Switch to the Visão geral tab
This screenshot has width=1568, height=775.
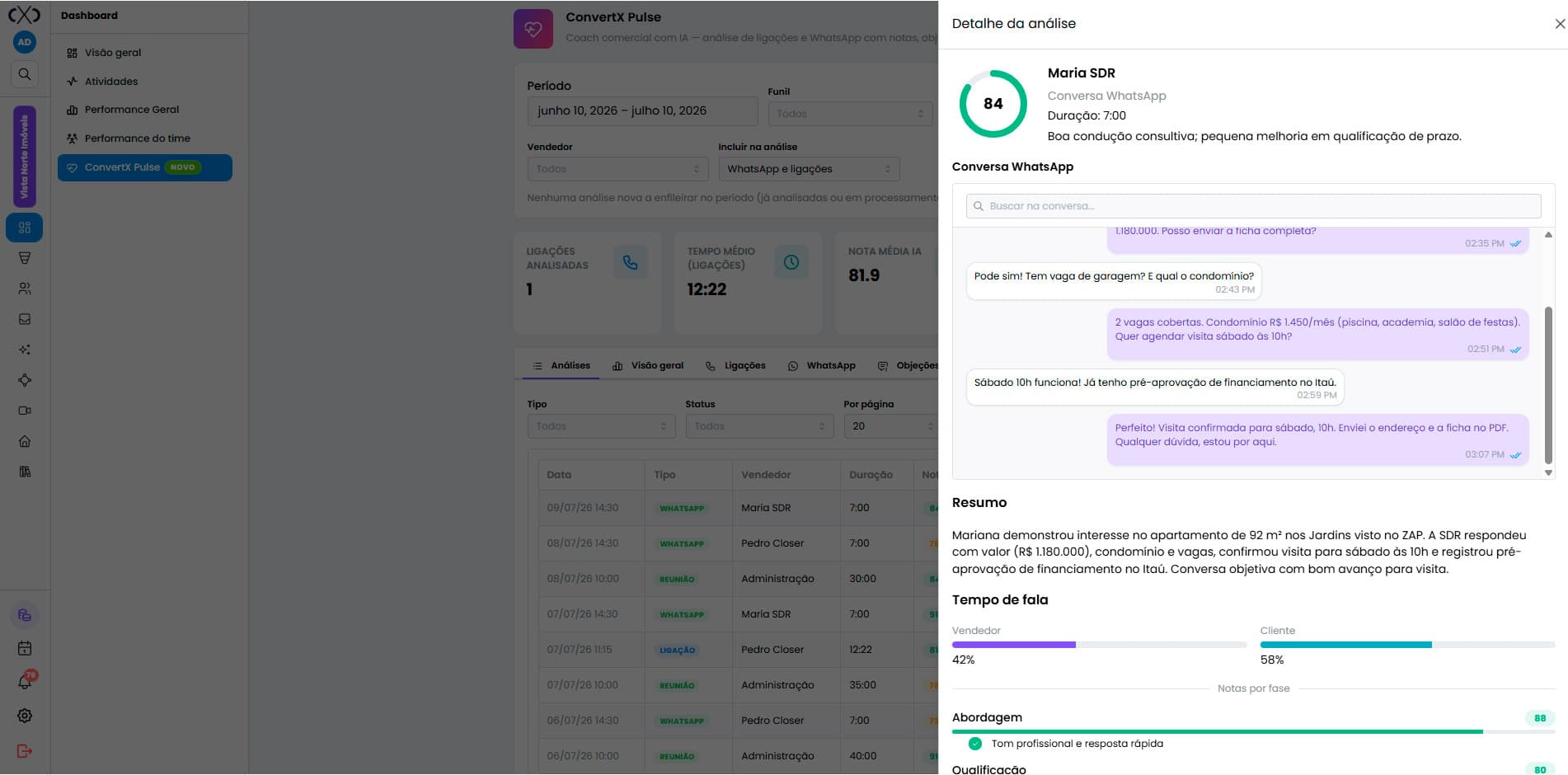tap(648, 365)
